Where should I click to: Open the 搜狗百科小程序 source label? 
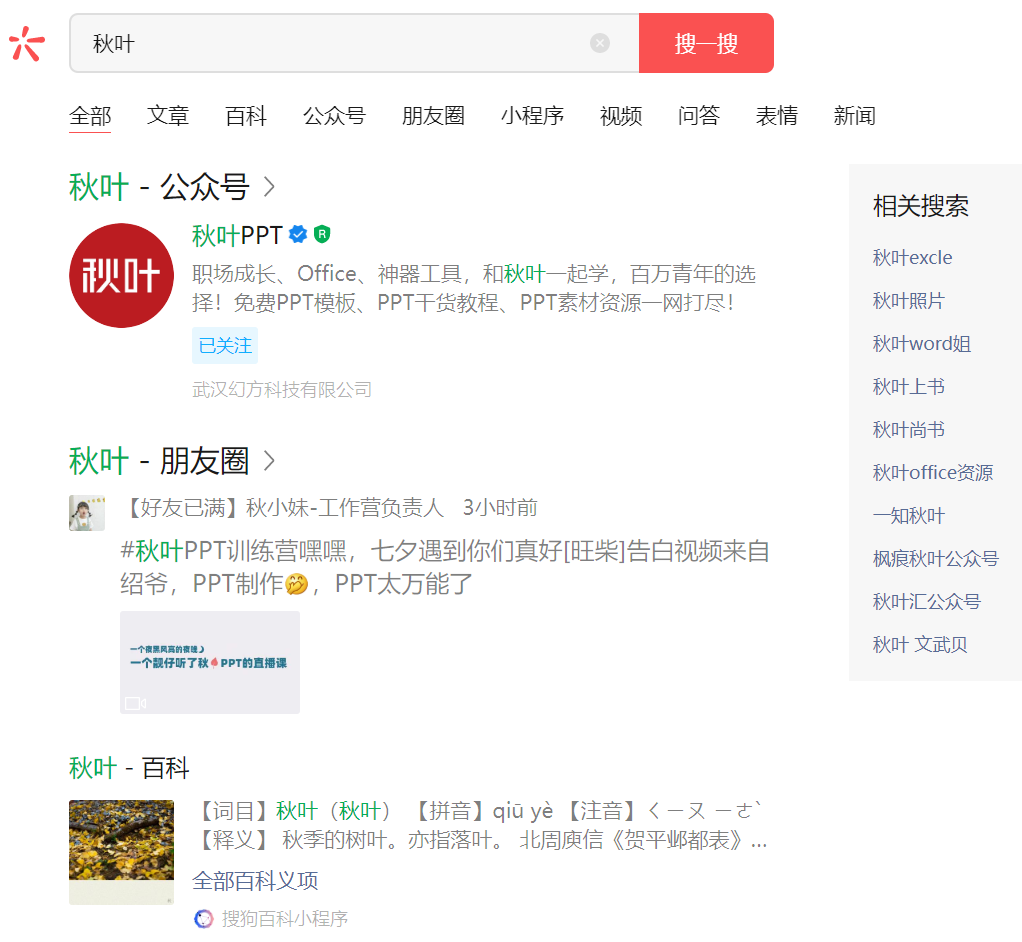[x=285, y=919]
